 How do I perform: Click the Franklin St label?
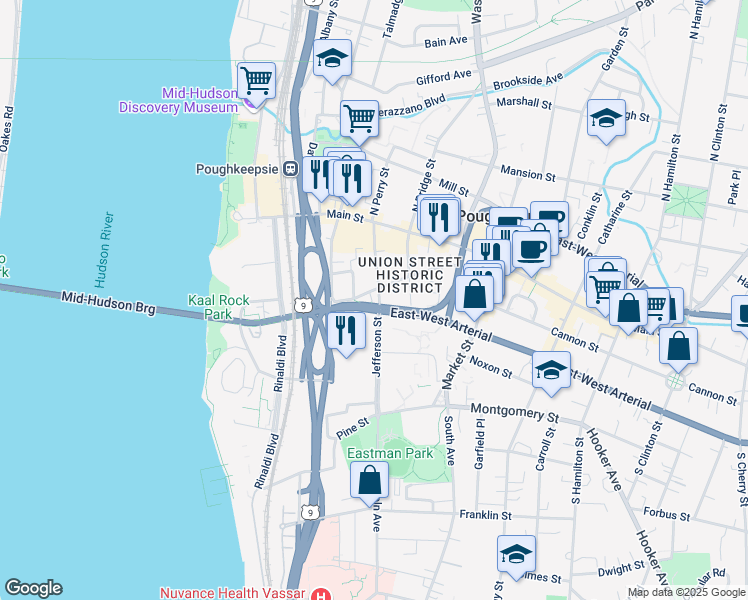(x=485, y=515)
